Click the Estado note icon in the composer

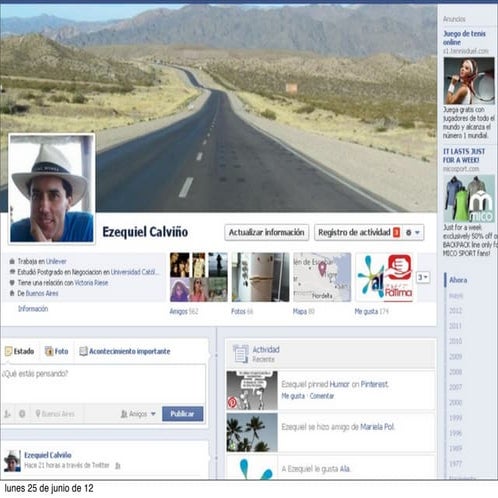[8, 351]
